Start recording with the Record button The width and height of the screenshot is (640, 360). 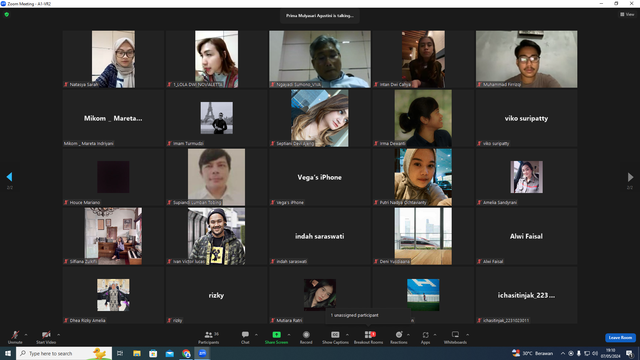pos(306,337)
